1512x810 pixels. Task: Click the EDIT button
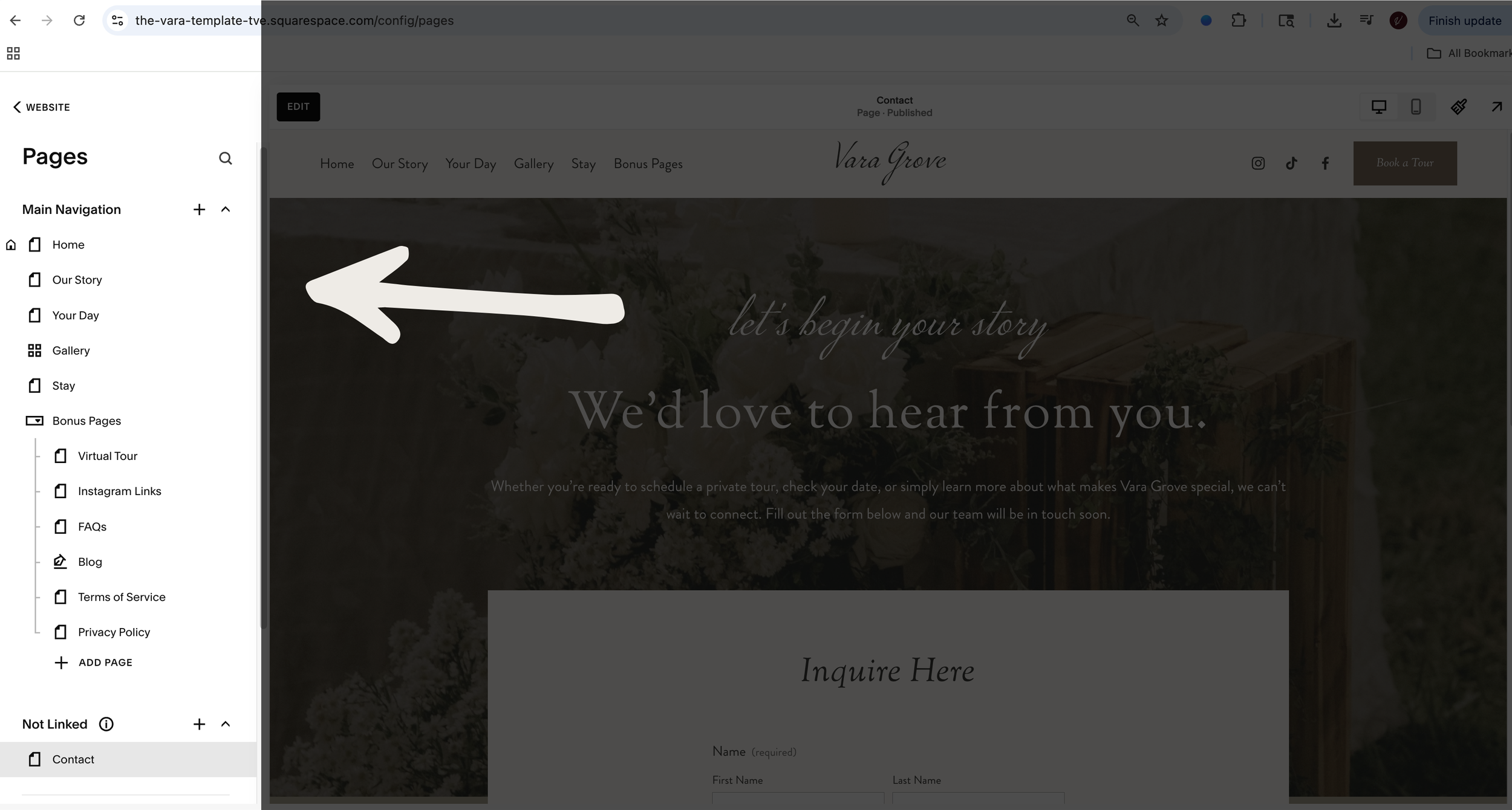click(x=298, y=107)
